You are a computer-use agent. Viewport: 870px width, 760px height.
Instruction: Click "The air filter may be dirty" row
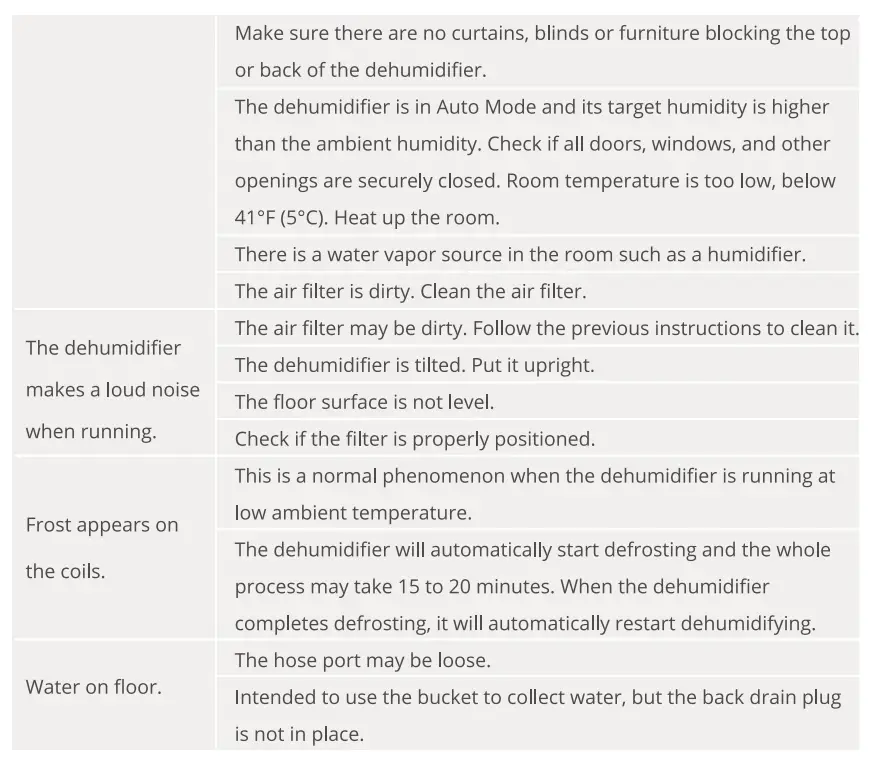546,328
